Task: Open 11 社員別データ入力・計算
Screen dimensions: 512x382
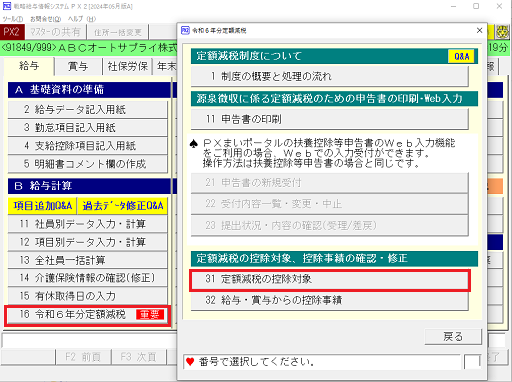Action: [87, 224]
